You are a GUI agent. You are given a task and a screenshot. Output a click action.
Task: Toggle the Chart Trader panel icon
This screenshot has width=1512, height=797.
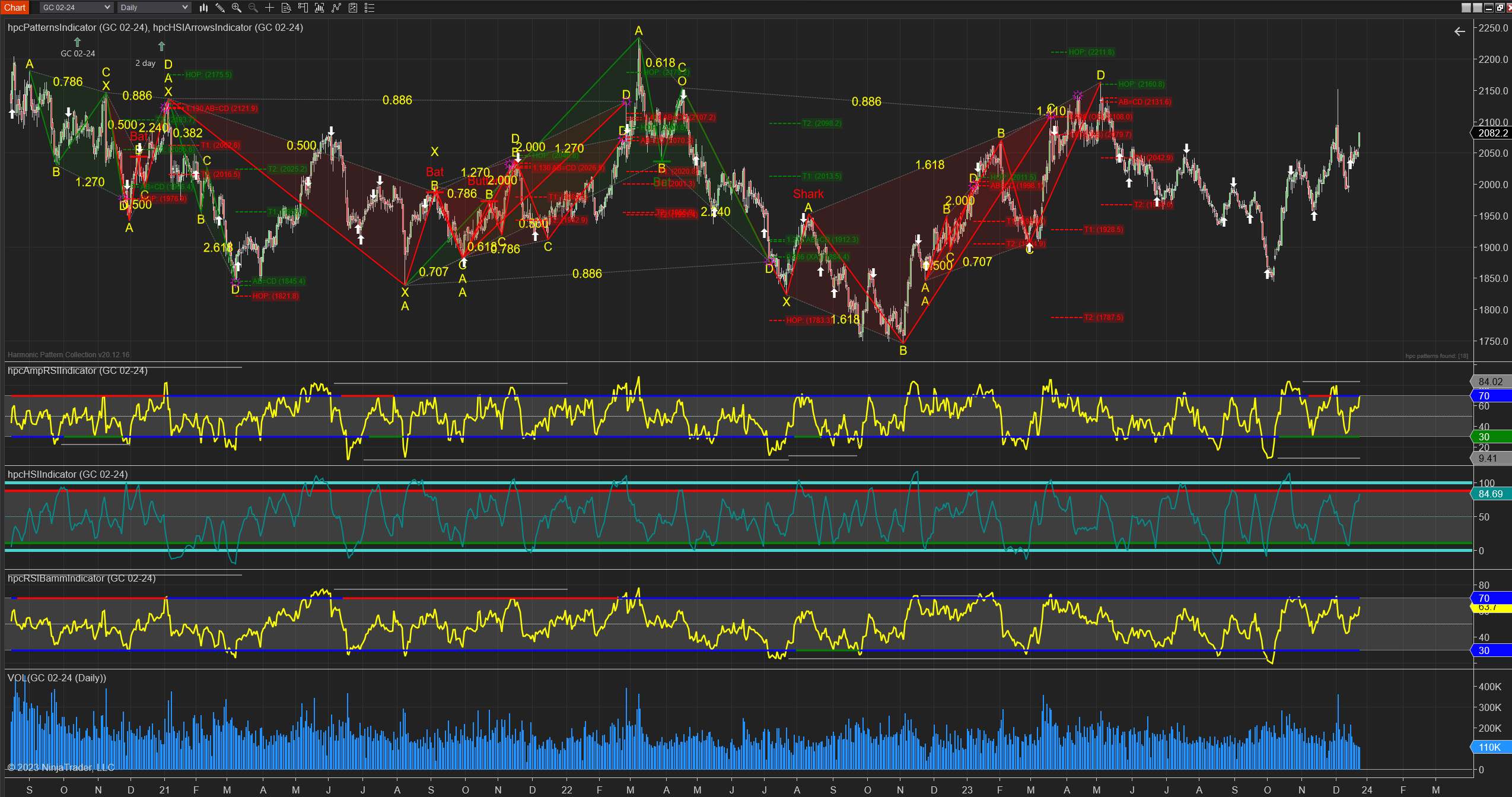pyautogui.click(x=303, y=8)
